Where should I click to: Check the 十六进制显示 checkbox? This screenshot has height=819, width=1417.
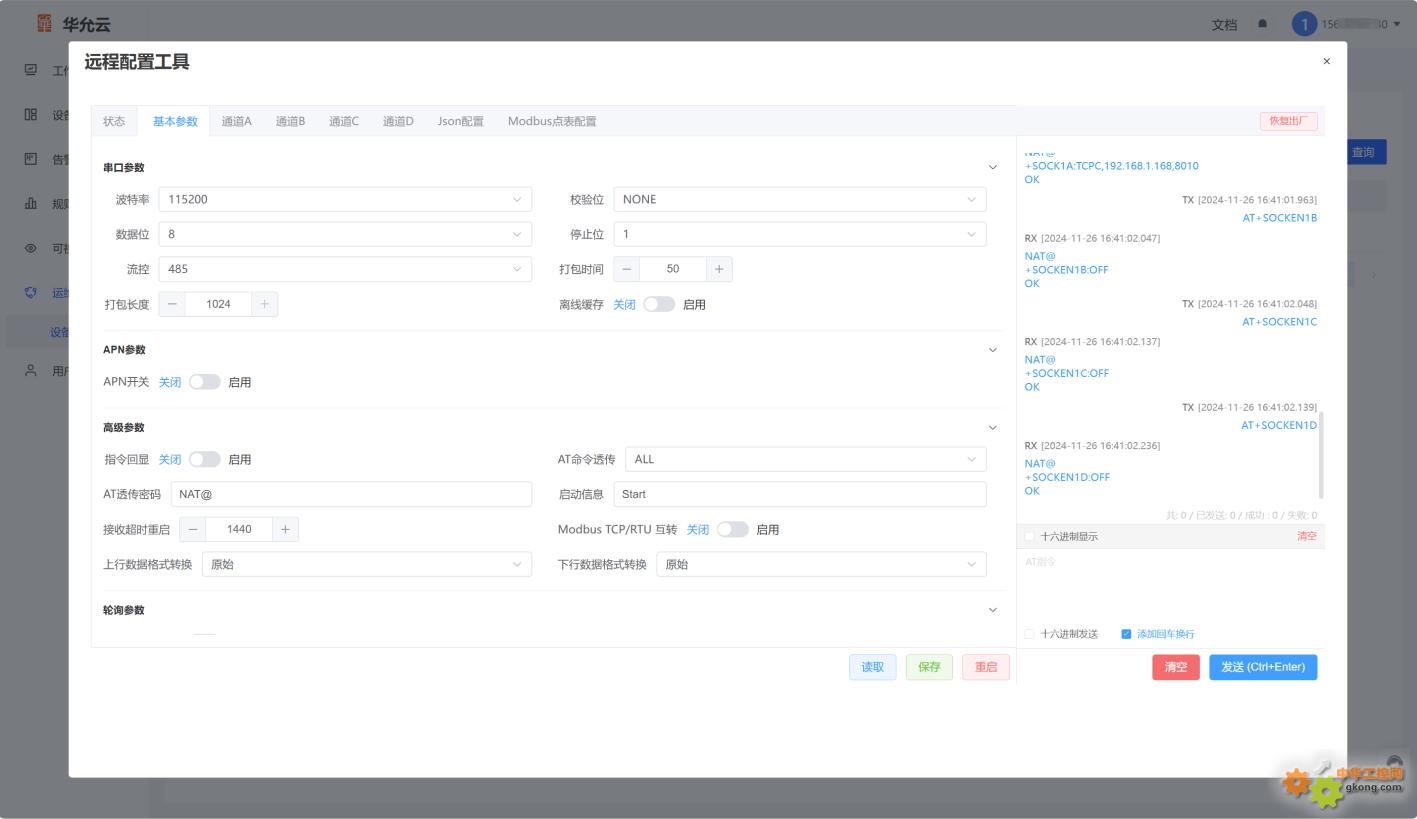pyautogui.click(x=1030, y=537)
